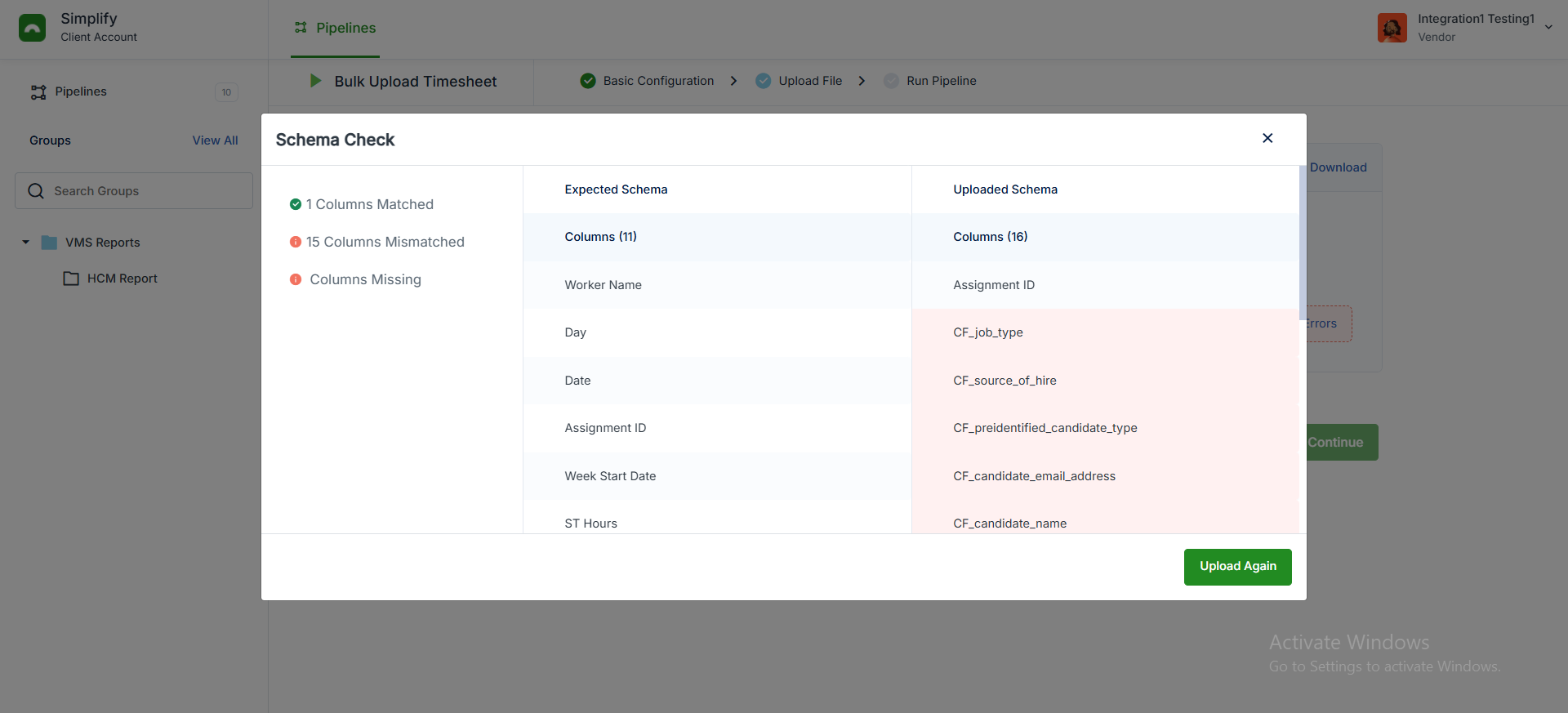Click the chevron after Basic Configuration
1568x713 pixels.
pos(733,81)
